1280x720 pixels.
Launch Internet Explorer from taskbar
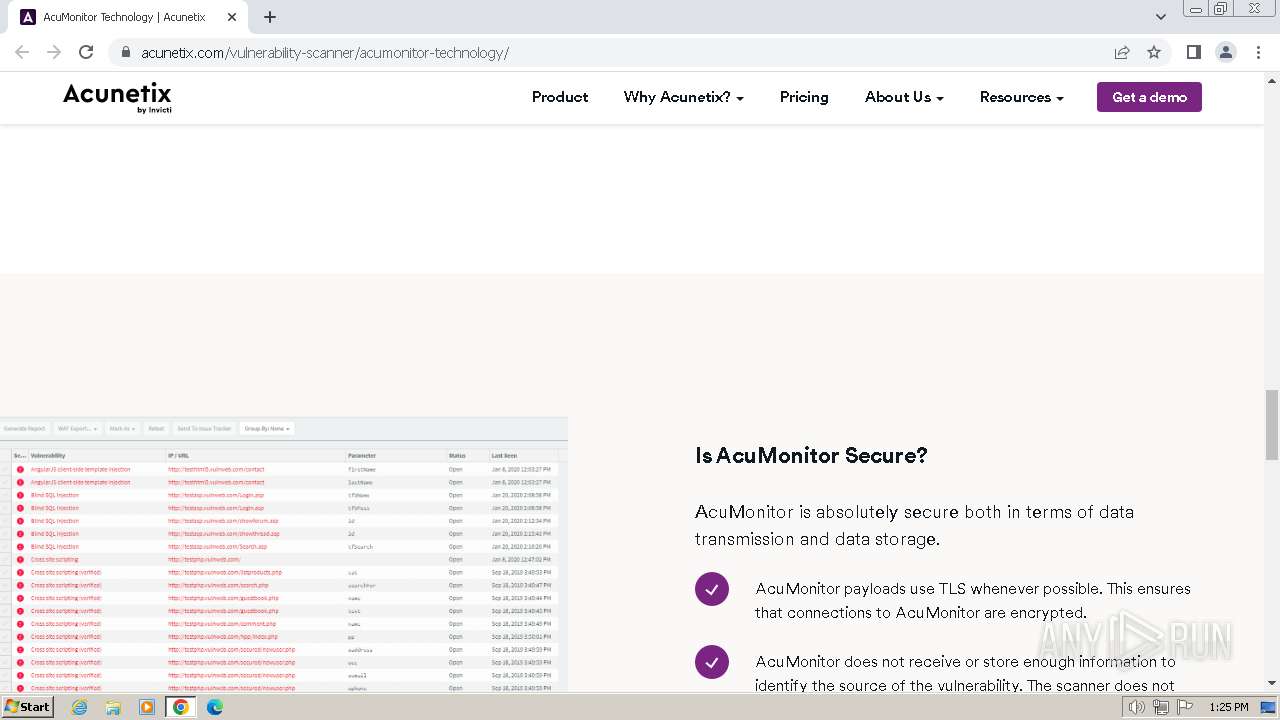point(80,707)
